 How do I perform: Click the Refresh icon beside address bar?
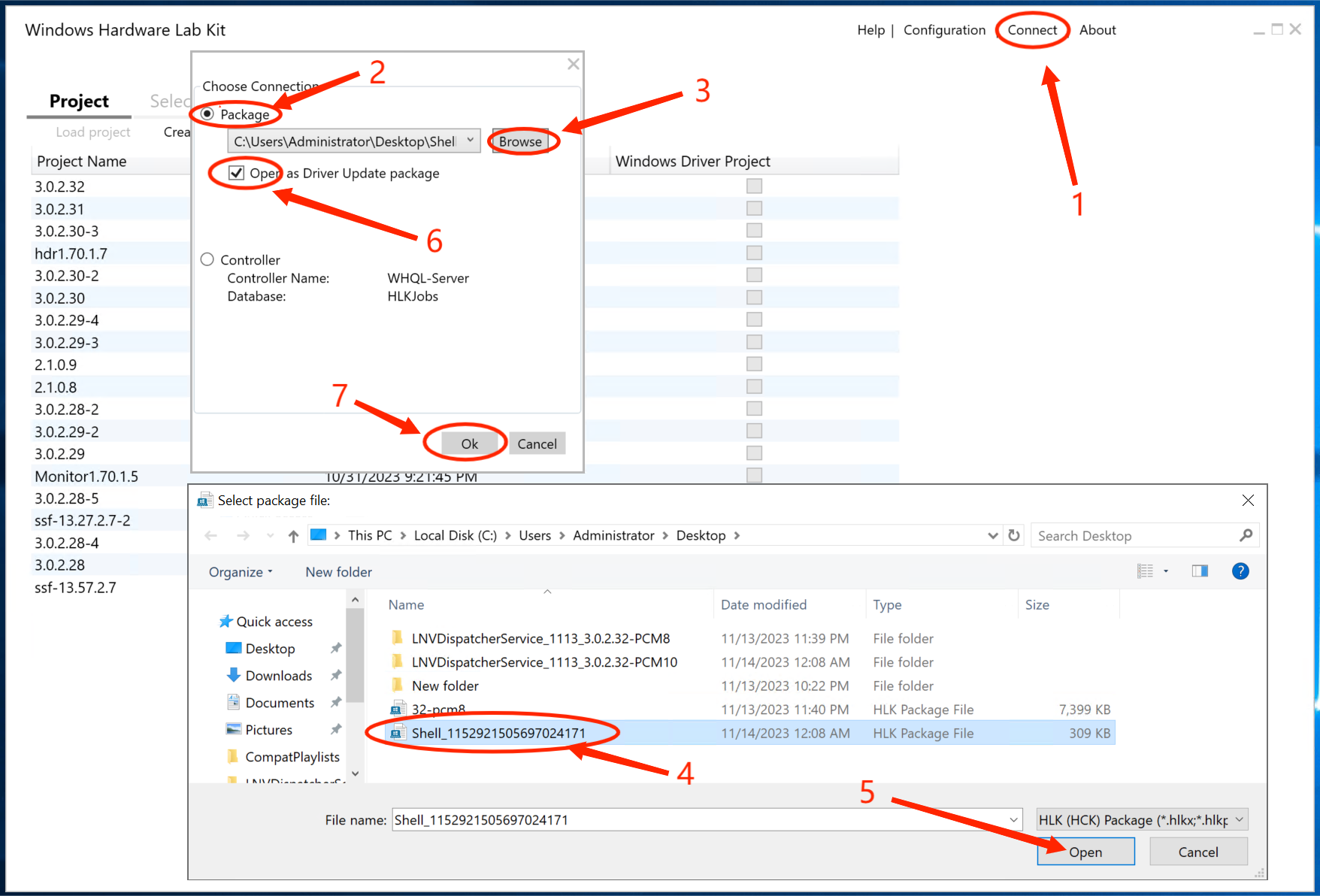(1014, 535)
